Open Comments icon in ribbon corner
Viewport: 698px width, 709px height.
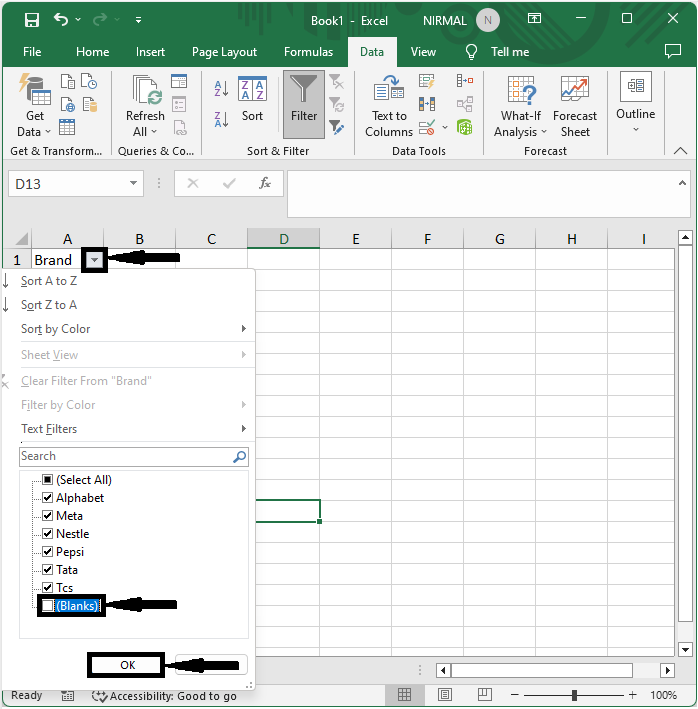click(x=673, y=51)
